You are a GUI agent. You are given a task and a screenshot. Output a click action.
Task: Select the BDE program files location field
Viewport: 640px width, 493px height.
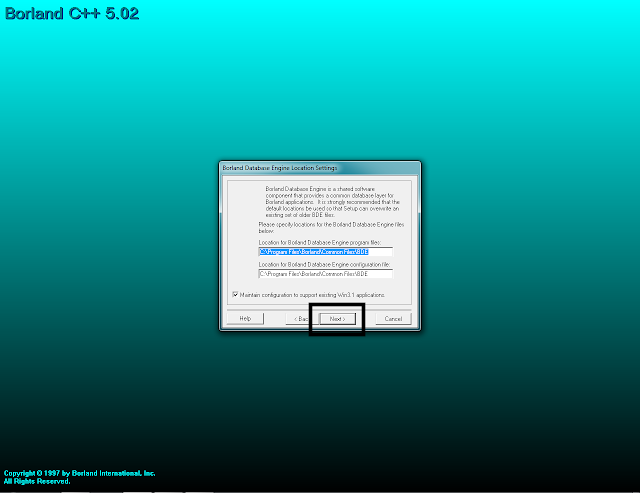tap(326, 252)
